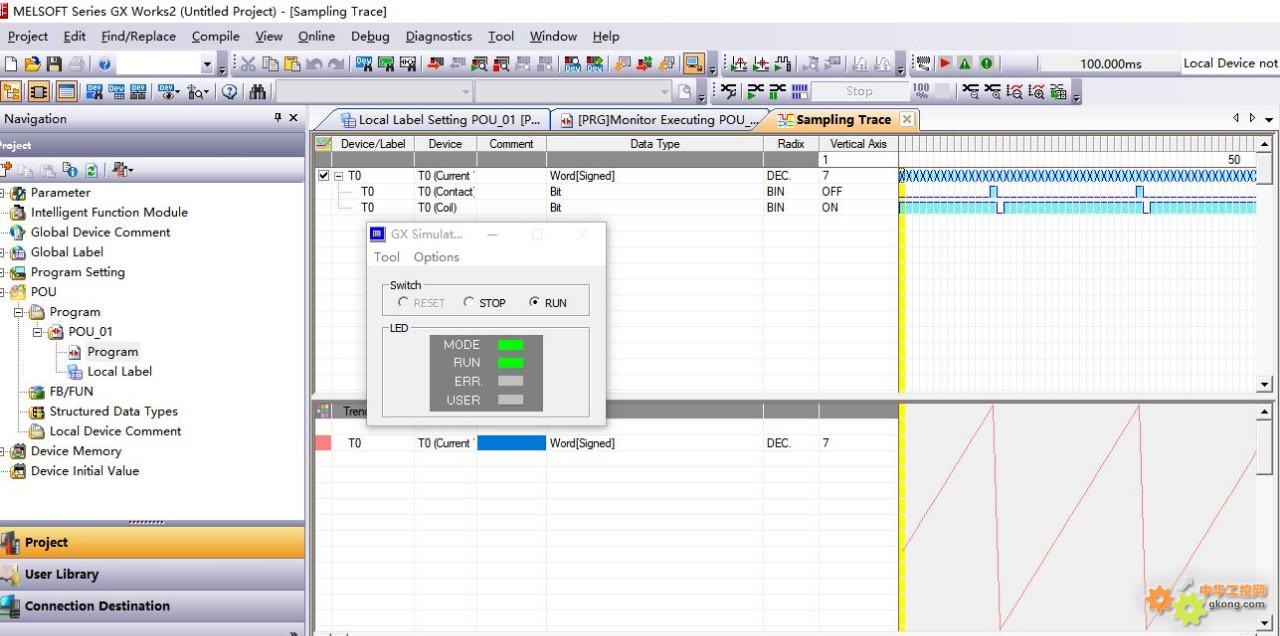Click the blue cell in T0 trend row
1280x636 pixels.
511,443
